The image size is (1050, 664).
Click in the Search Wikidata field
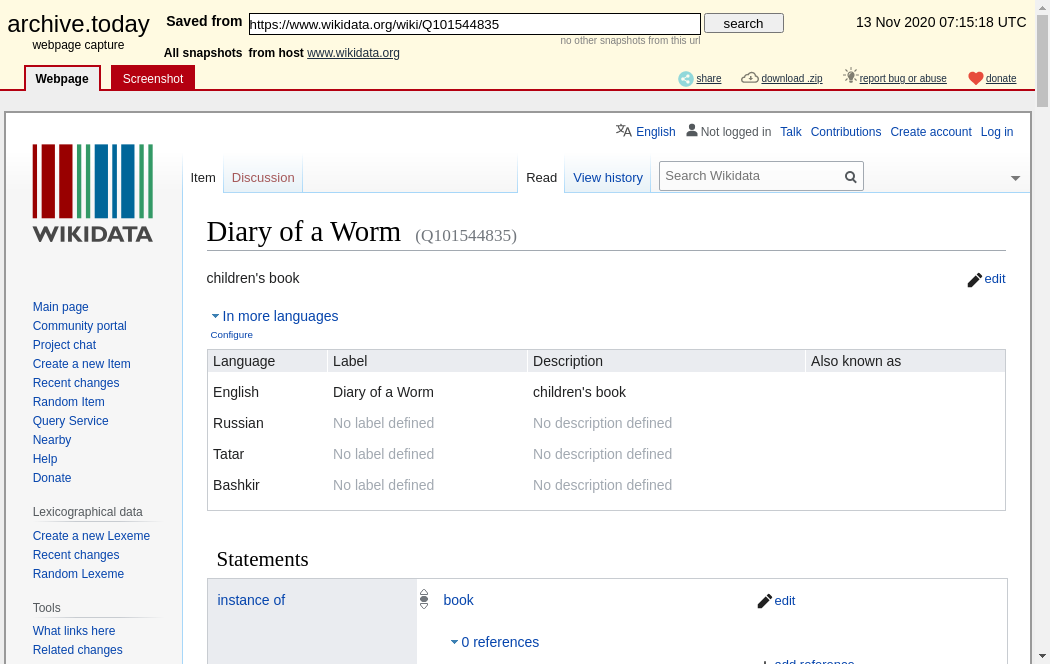750,176
